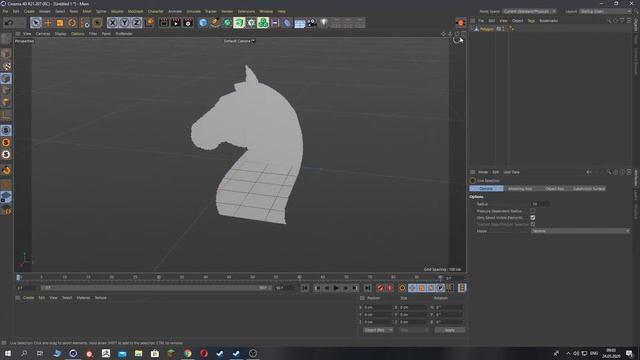Select the Live Selection arrow tool
The image size is (640, 360).
coord(36,23)
